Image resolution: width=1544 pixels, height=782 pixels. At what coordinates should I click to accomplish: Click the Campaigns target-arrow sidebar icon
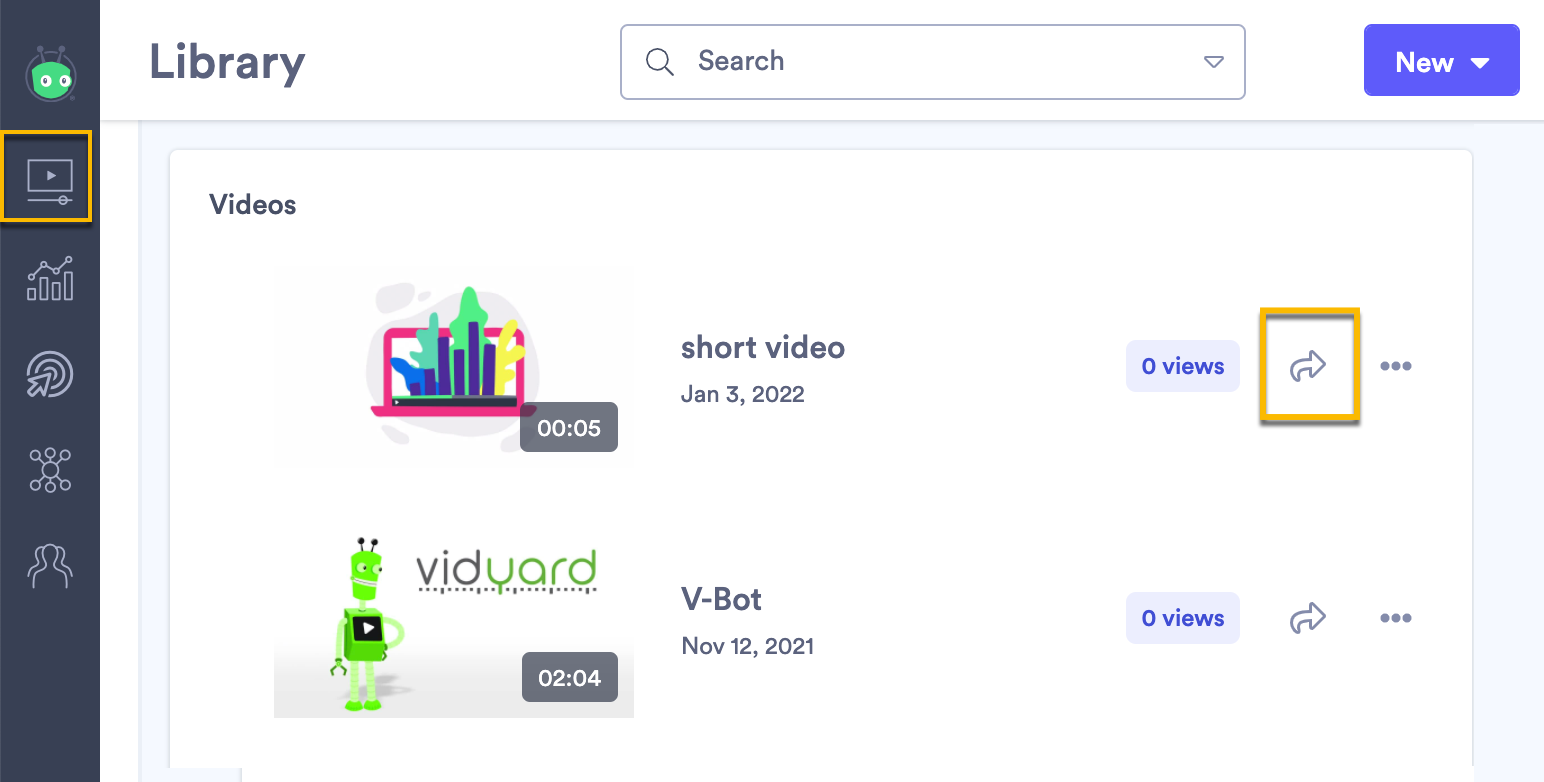click(50, 374)
